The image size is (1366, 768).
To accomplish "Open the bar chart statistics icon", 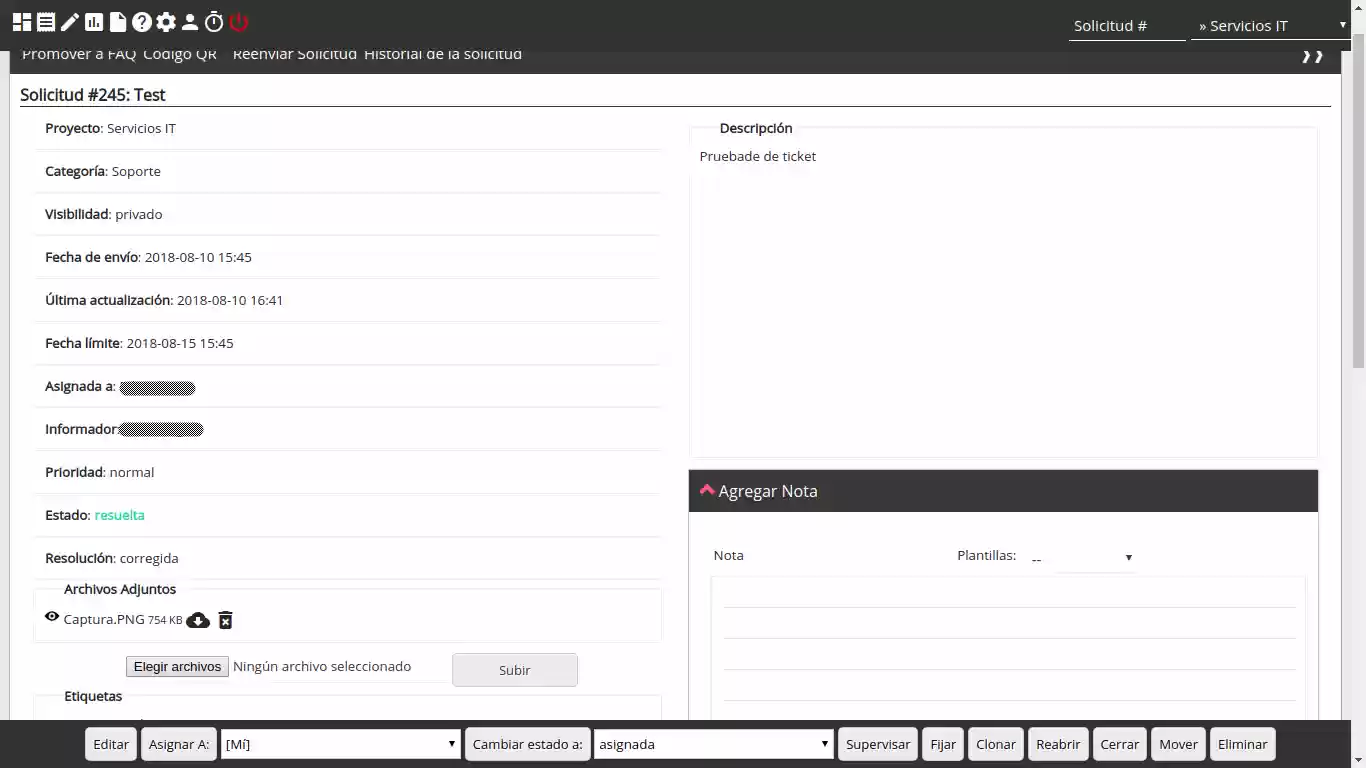I will coord(93,20).
